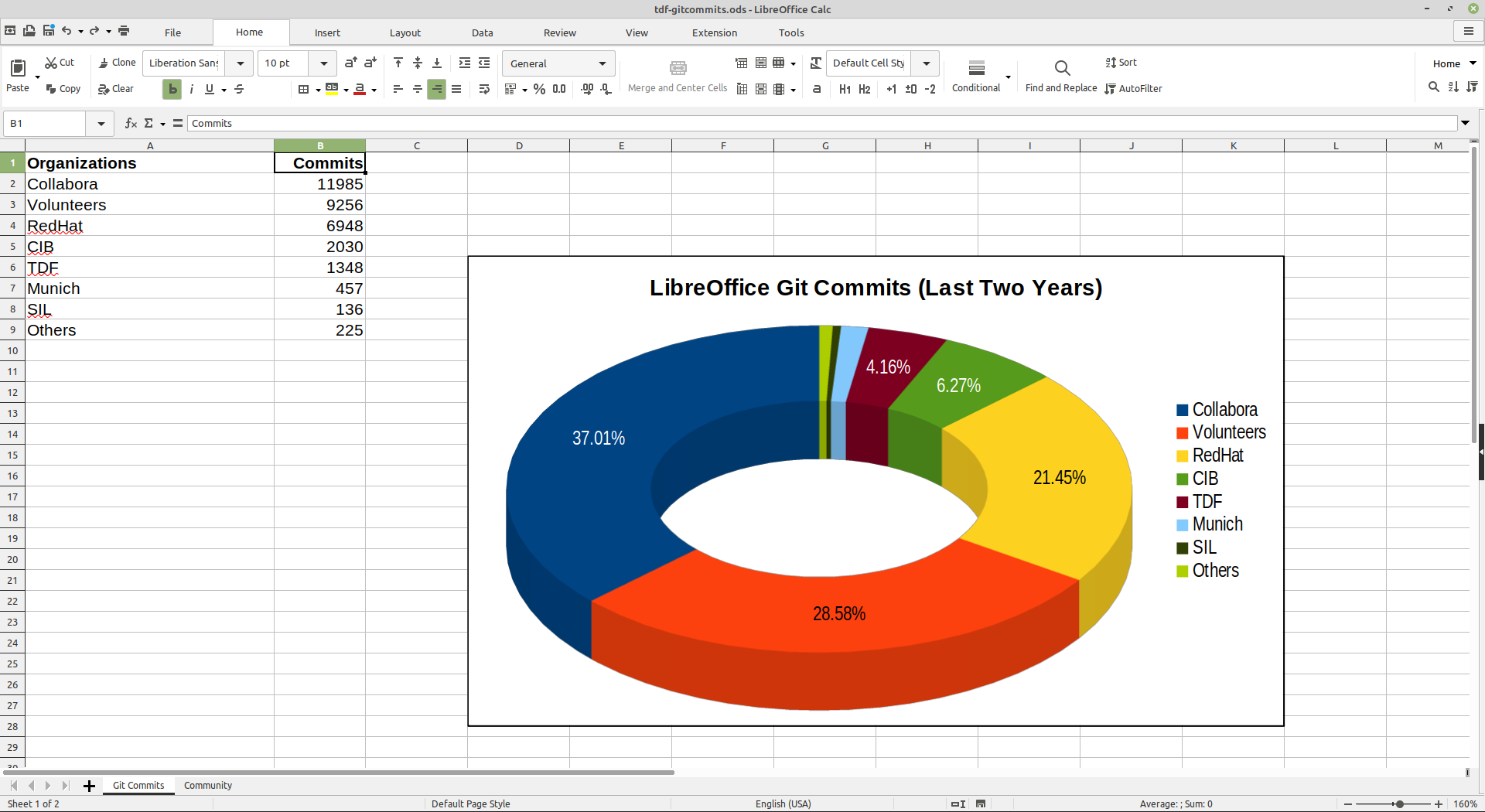
Task: Toggle Bold formatting
Action: (x=172, y=89)
